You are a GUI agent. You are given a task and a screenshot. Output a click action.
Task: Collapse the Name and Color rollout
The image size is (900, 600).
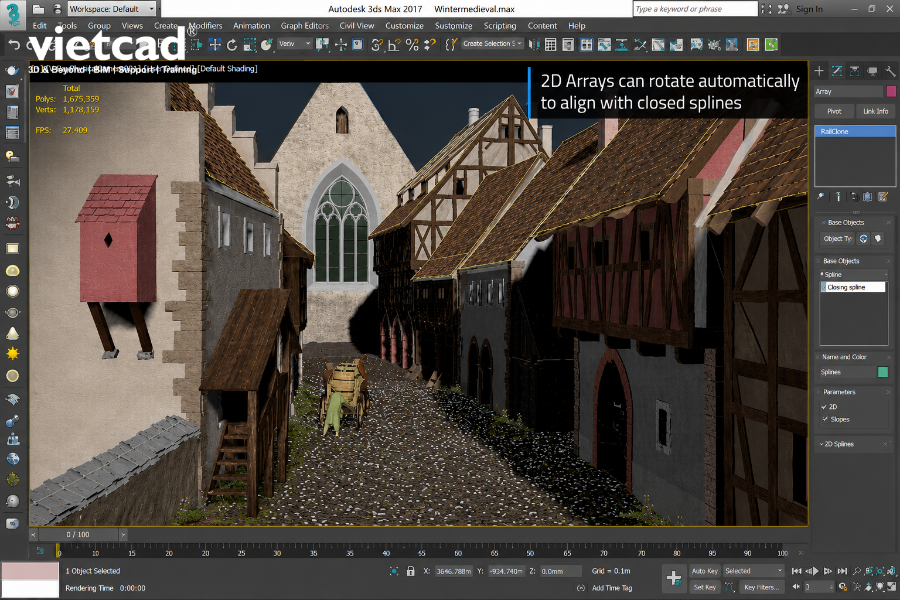[854, 357]
